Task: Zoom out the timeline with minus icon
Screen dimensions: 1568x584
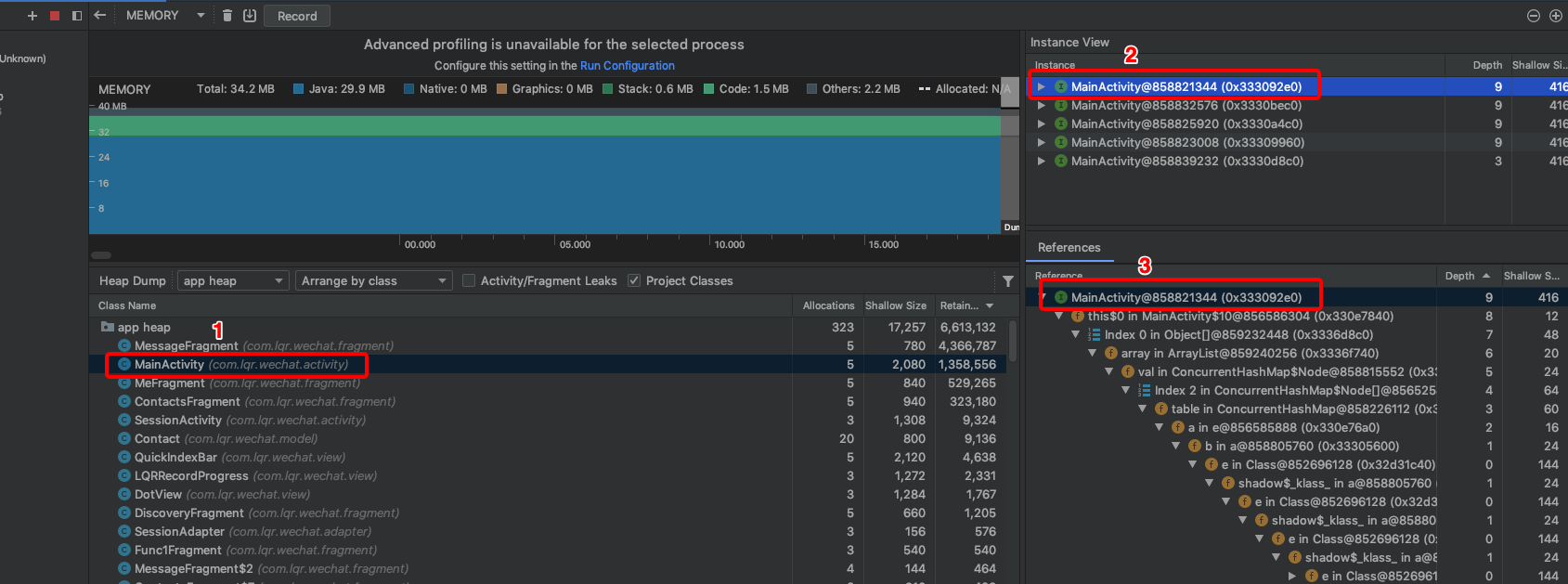Action: pos(1534,16)
